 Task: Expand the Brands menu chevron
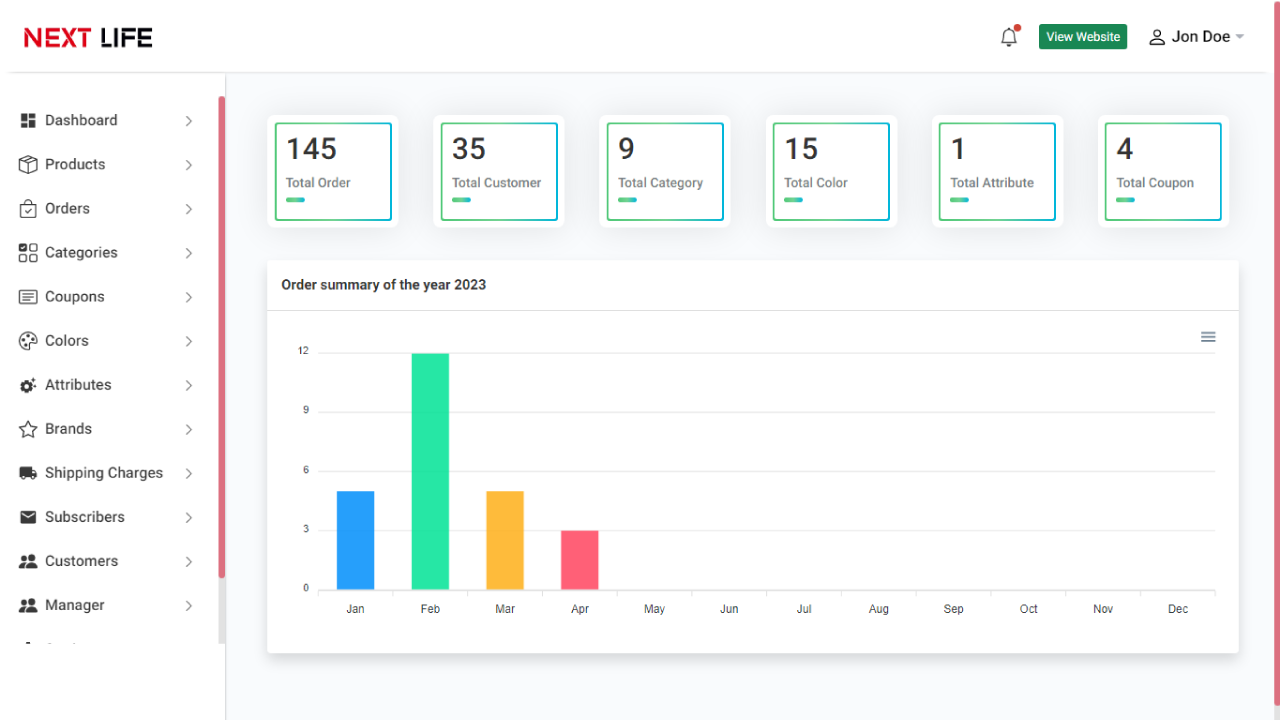(x=188, y=429)
